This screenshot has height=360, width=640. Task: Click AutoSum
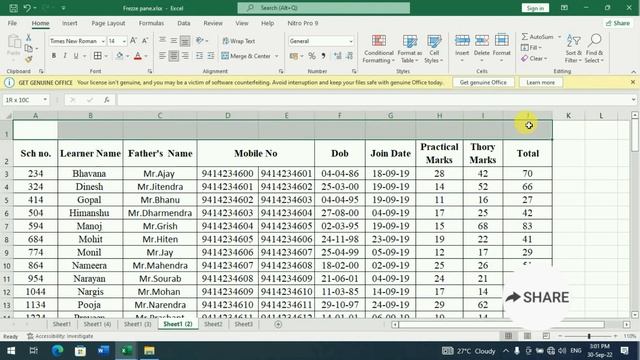coord(538,37)
